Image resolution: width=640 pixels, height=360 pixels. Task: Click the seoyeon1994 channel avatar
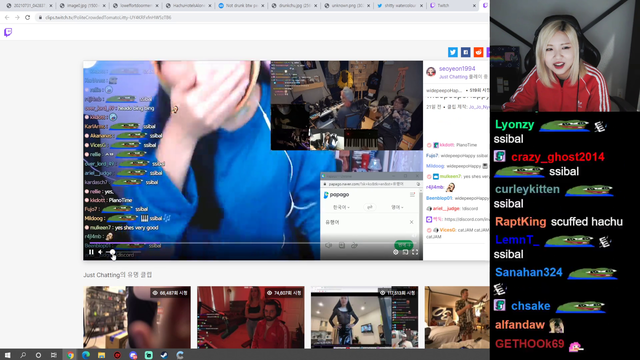tap(431, 72)
